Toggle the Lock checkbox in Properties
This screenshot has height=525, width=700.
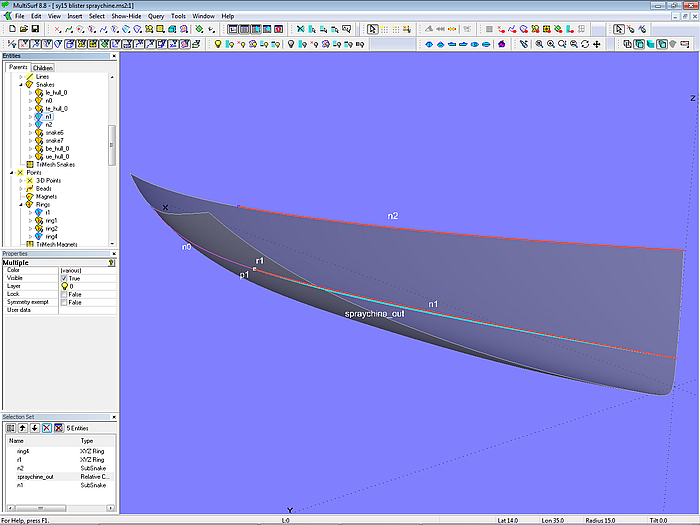[64, 294]
